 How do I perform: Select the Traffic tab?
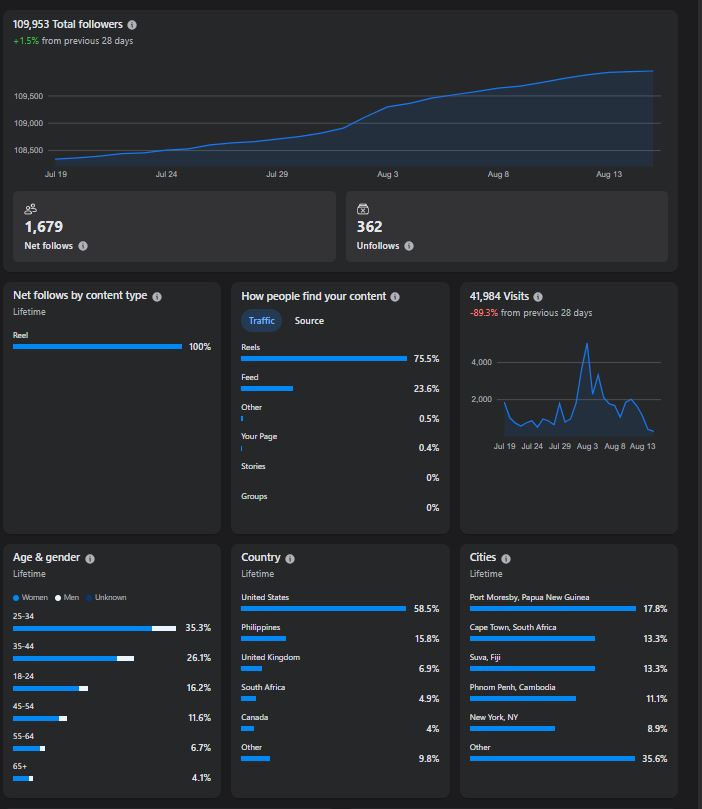(262, 321)
